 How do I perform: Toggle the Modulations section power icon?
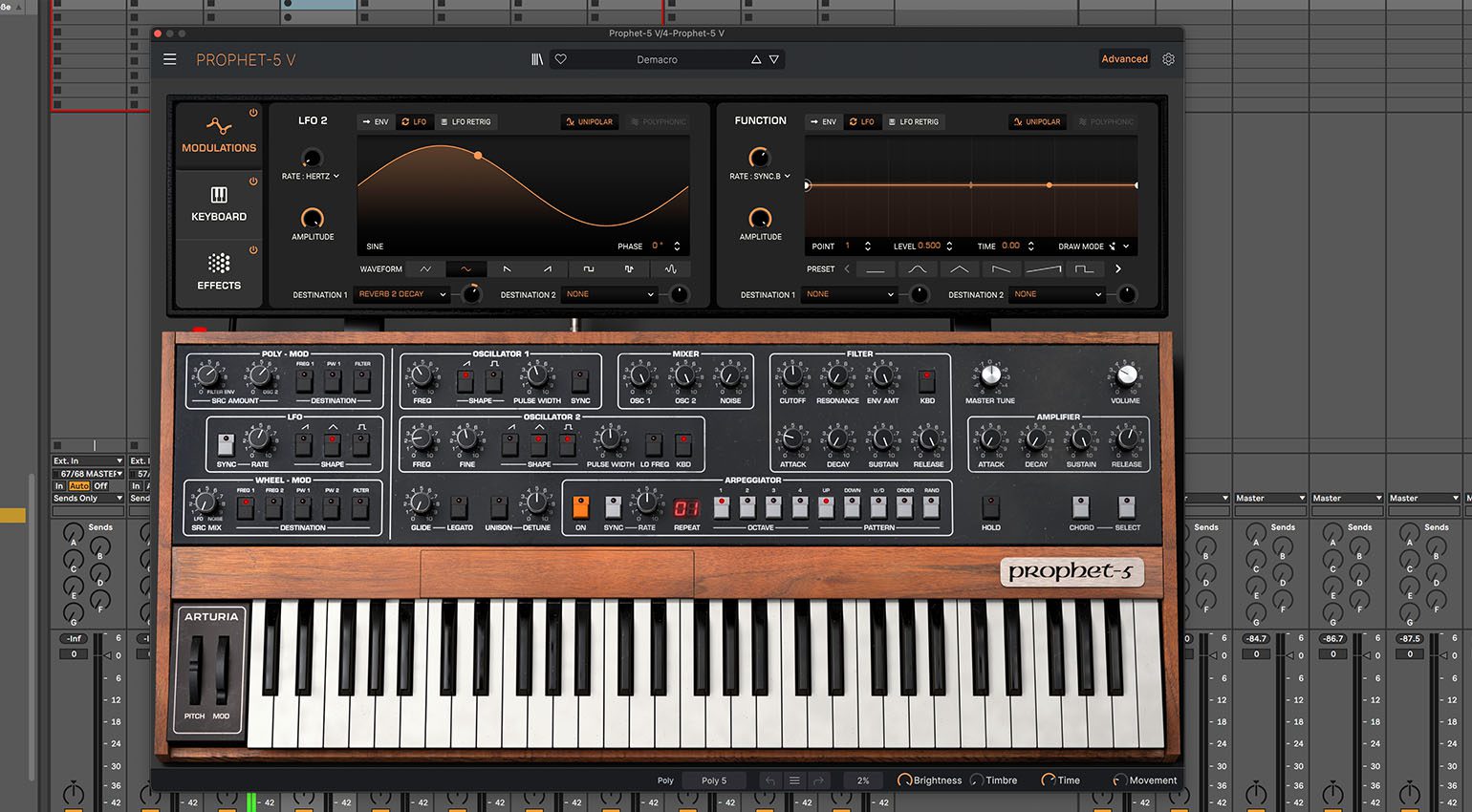click(x=253, y=113)
